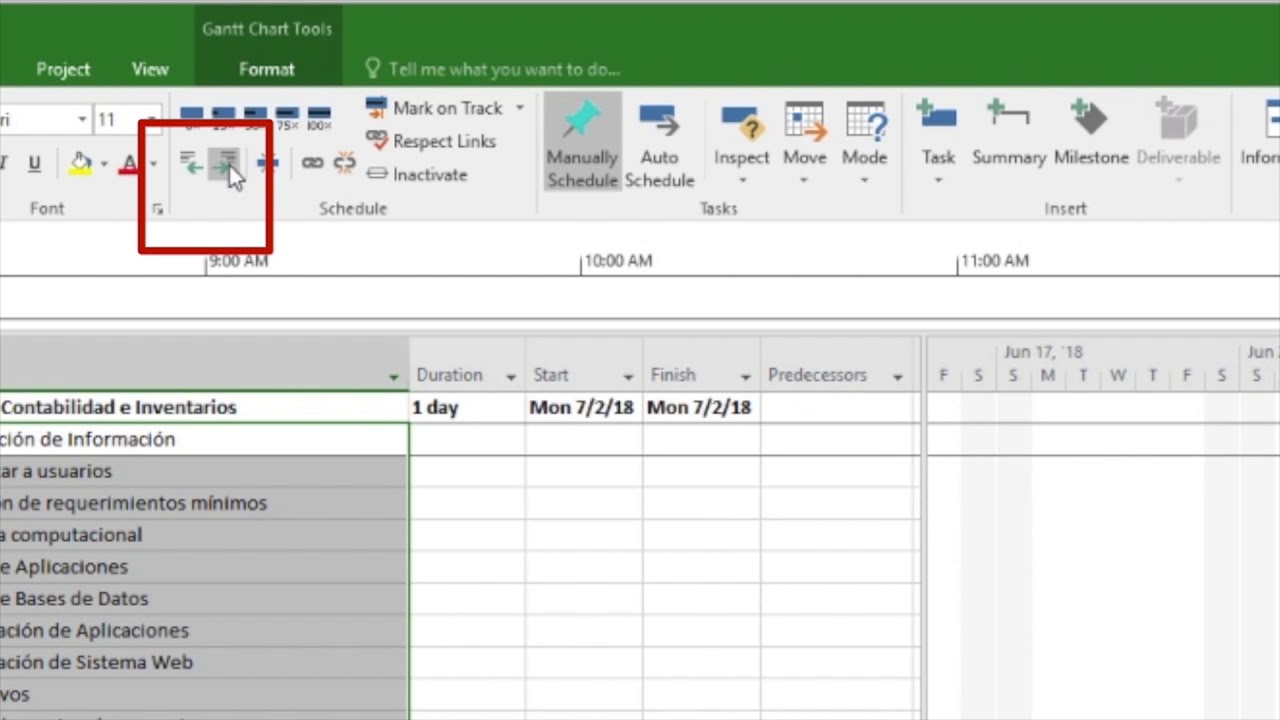
Task: Toggle underline formatting
Action: [x=34, y=163]
